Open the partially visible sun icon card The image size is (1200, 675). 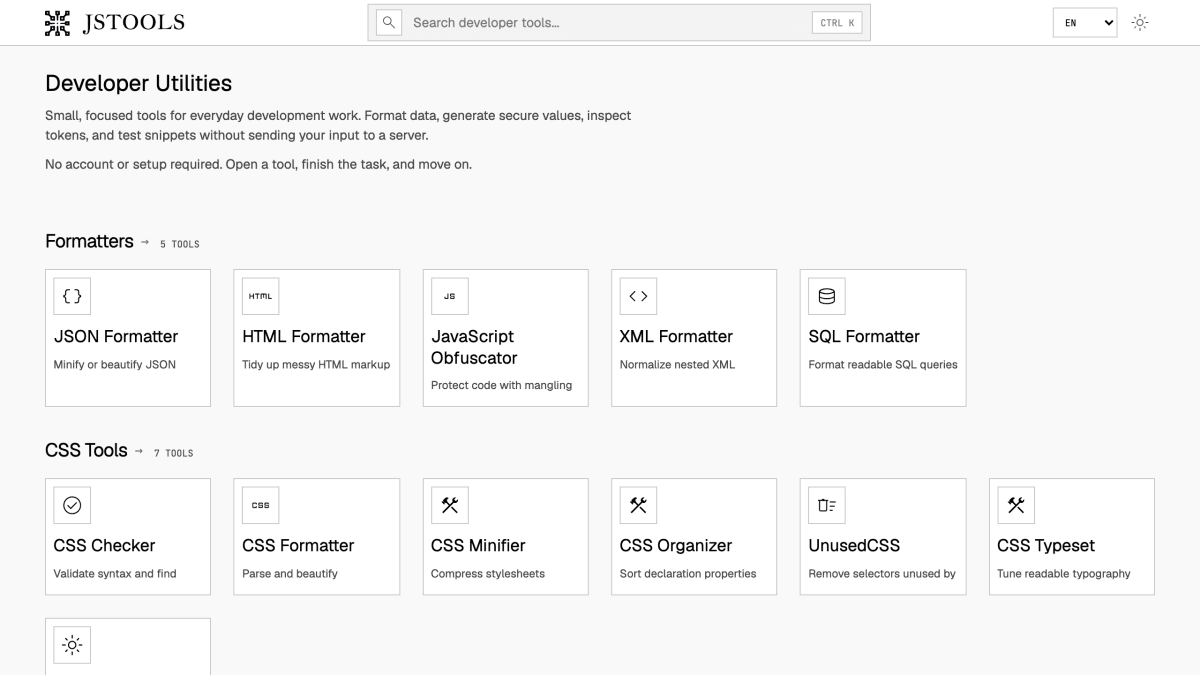[x=128, y=646]
